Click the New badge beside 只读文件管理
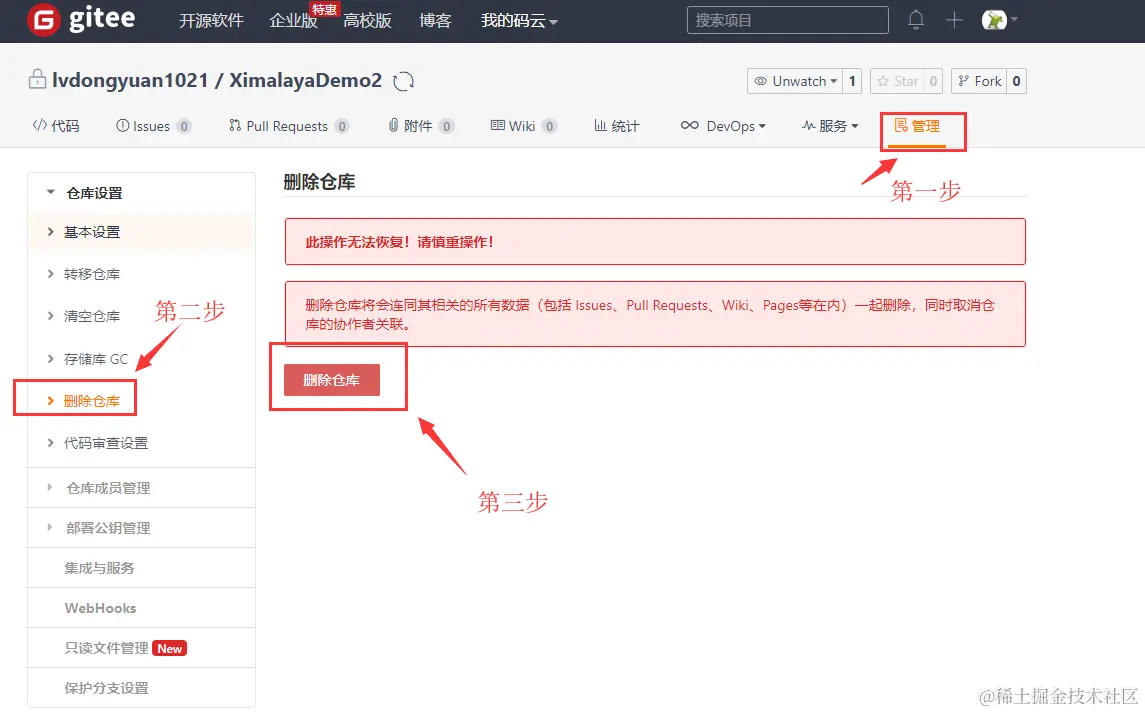Screen dimensions: 1145x713 tap(169, 649)
